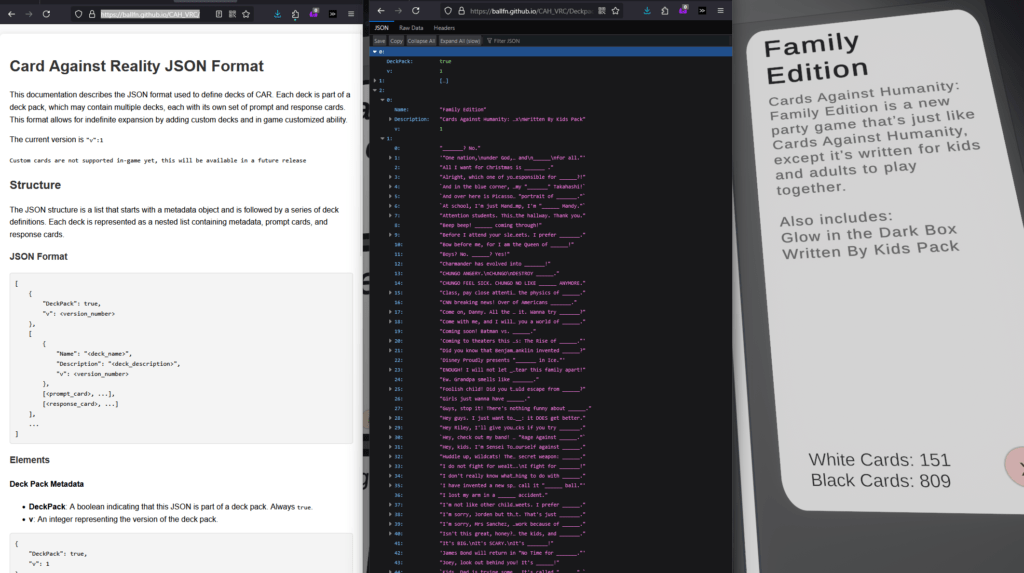Open downloads panel in JSON viewer window
The image size is (1024, 573).
tap(648, 11)
